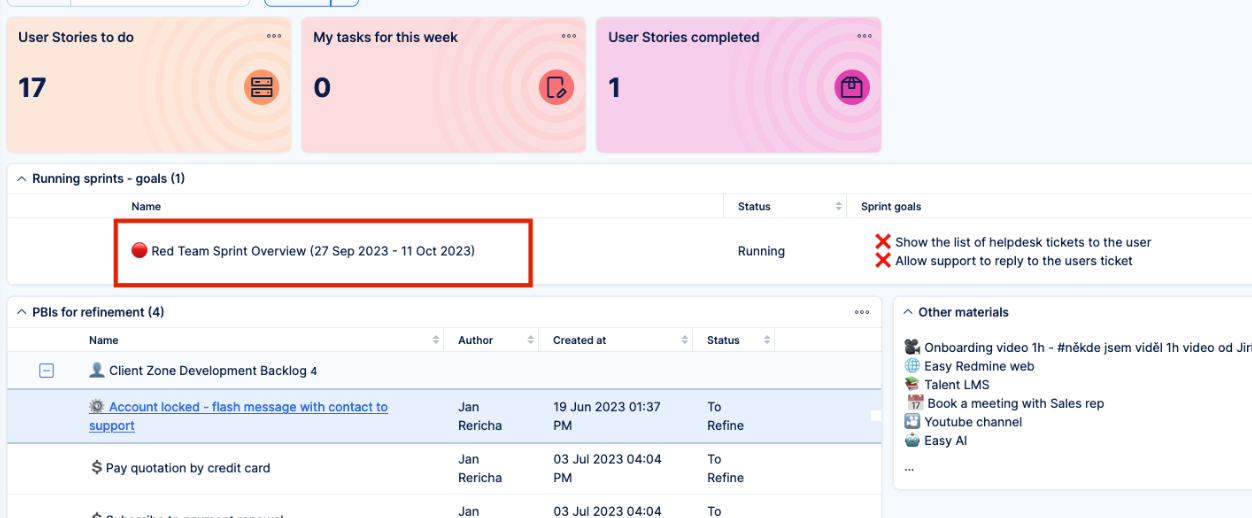Collapse the Client Zone Development Backlog group
This screenshot has width=1252, height=518.
tap(46, 371)
